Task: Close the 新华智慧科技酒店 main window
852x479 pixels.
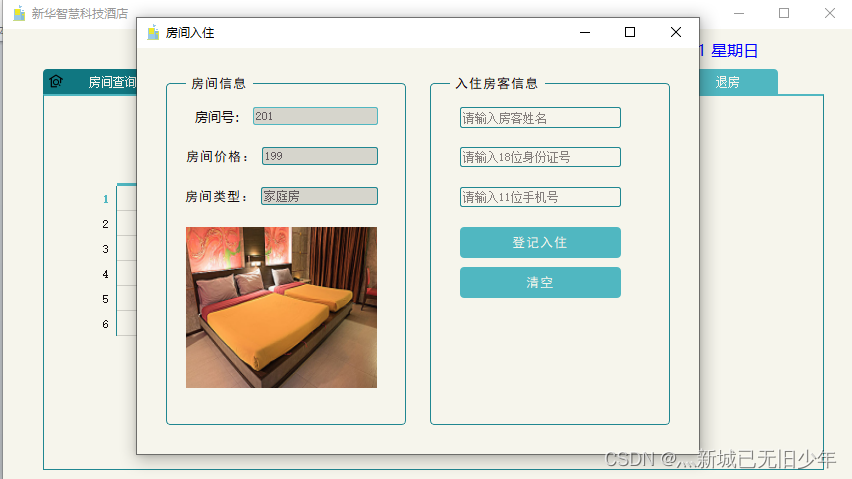Action: [x=830, y=13]
